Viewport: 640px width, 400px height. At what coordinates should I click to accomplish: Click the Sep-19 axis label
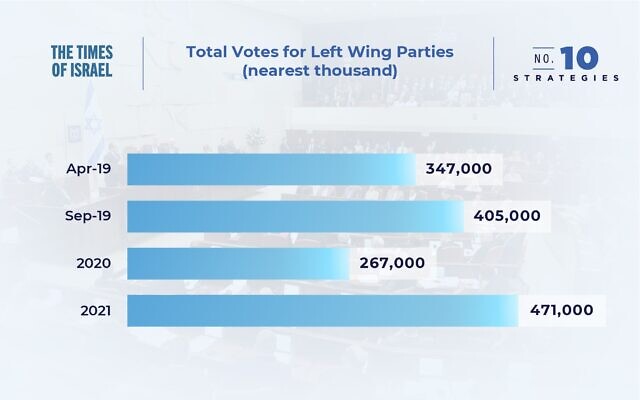[x=88, y=216]
